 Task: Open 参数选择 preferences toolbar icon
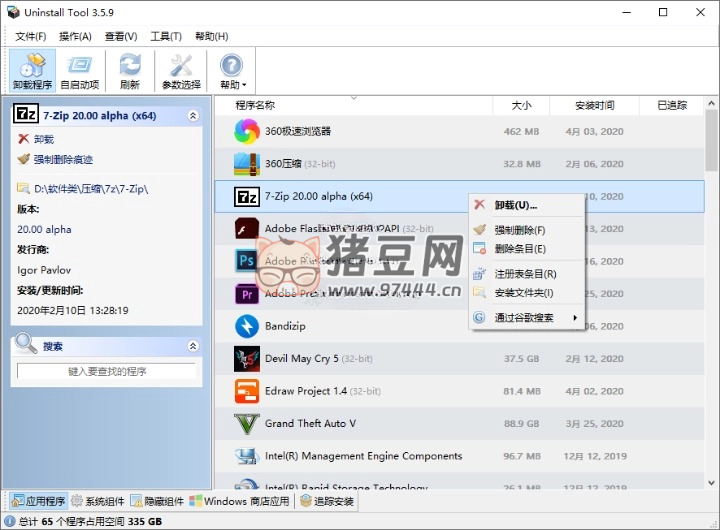[181, 70]
